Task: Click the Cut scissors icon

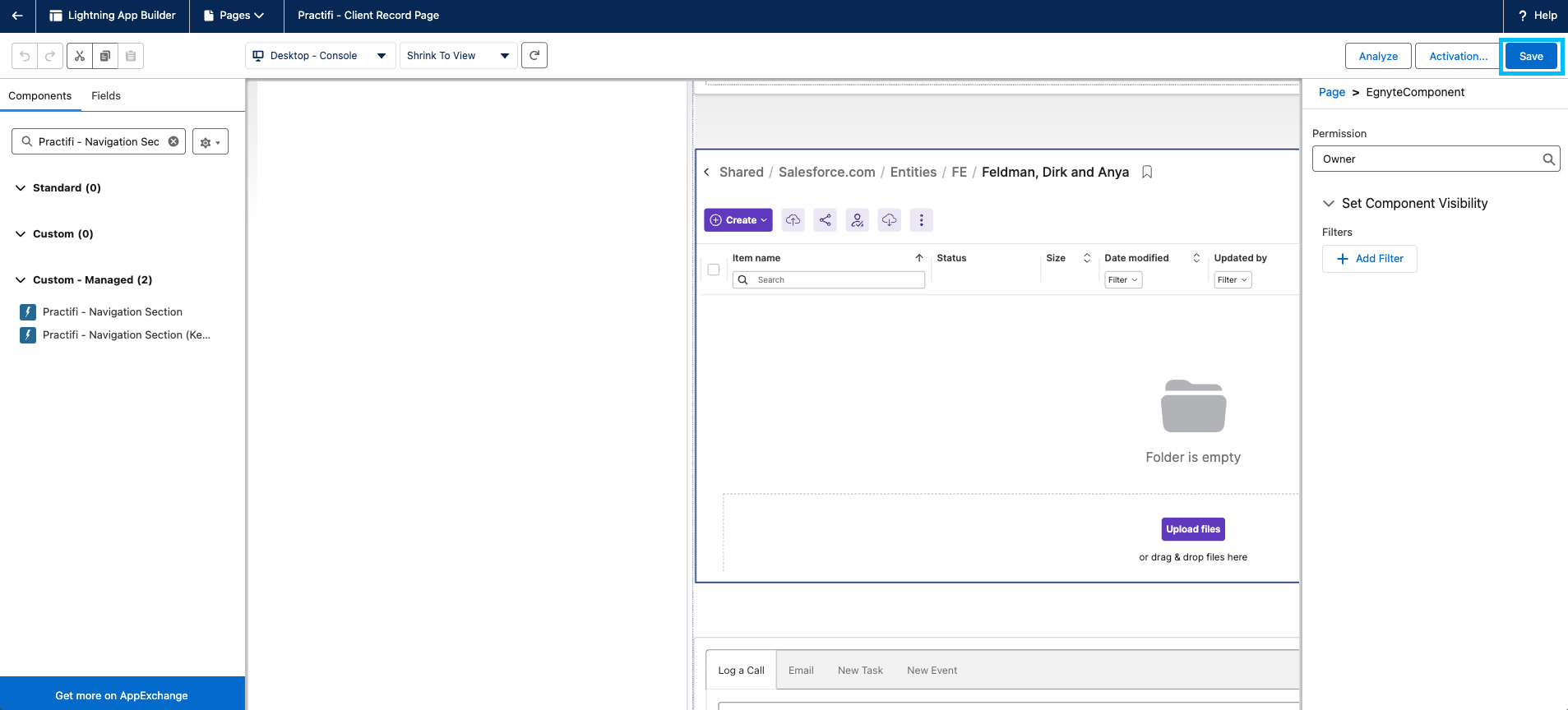Action: pyautogui.click(x=80, y=56)
